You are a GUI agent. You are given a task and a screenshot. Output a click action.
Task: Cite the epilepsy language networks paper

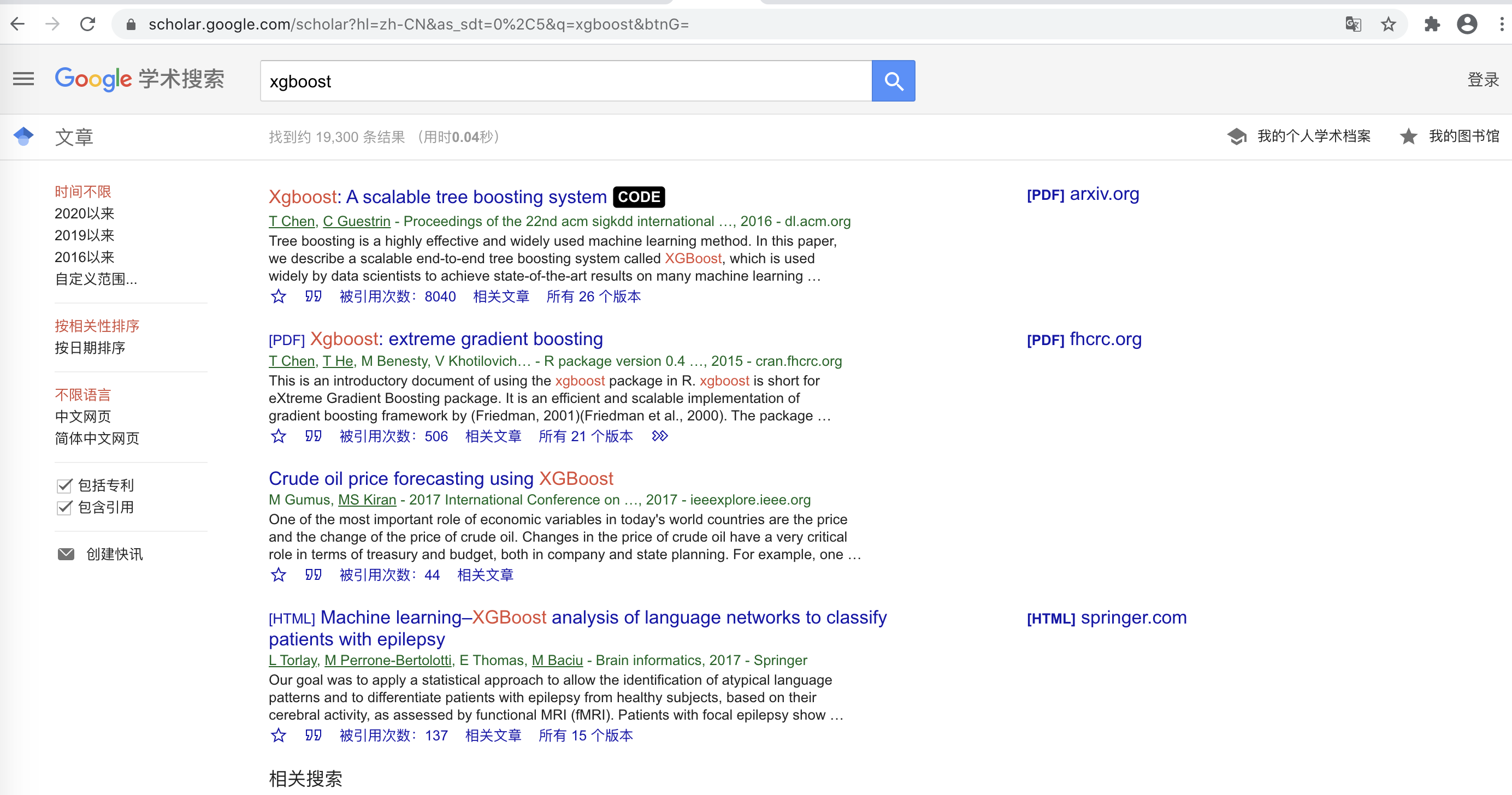coord(313,735)
